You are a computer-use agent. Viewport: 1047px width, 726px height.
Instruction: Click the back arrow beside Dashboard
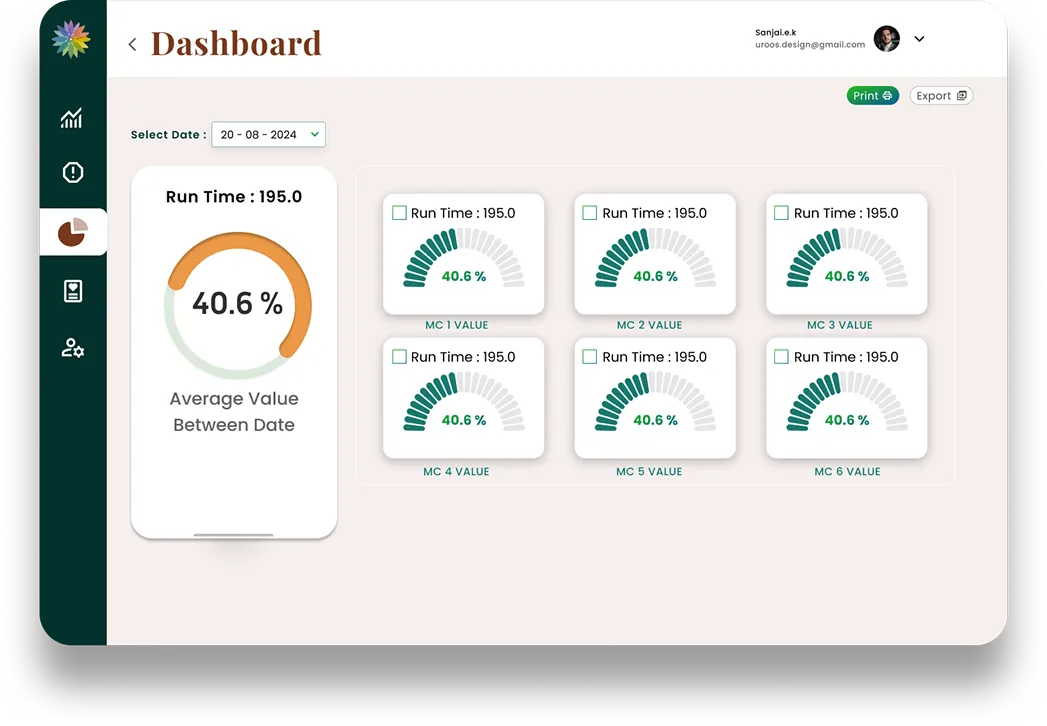coord(132,44)
